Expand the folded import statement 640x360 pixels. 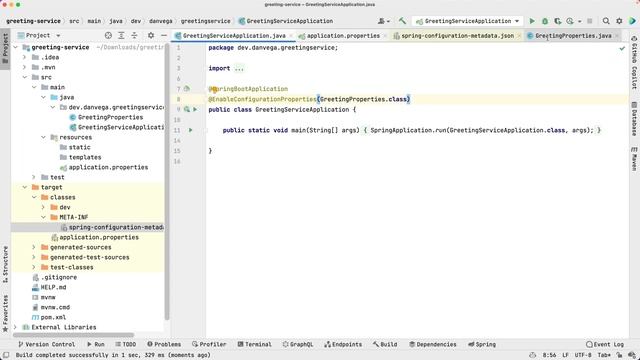pos(239,69)
